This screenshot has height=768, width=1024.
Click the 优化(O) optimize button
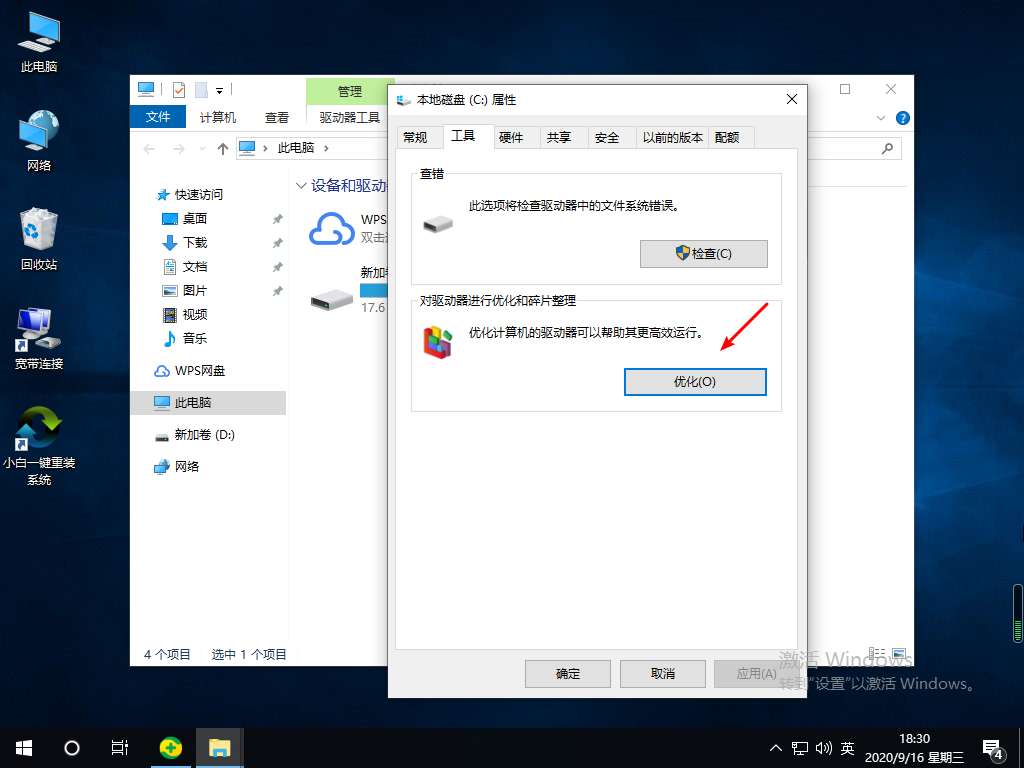(695, 382)
